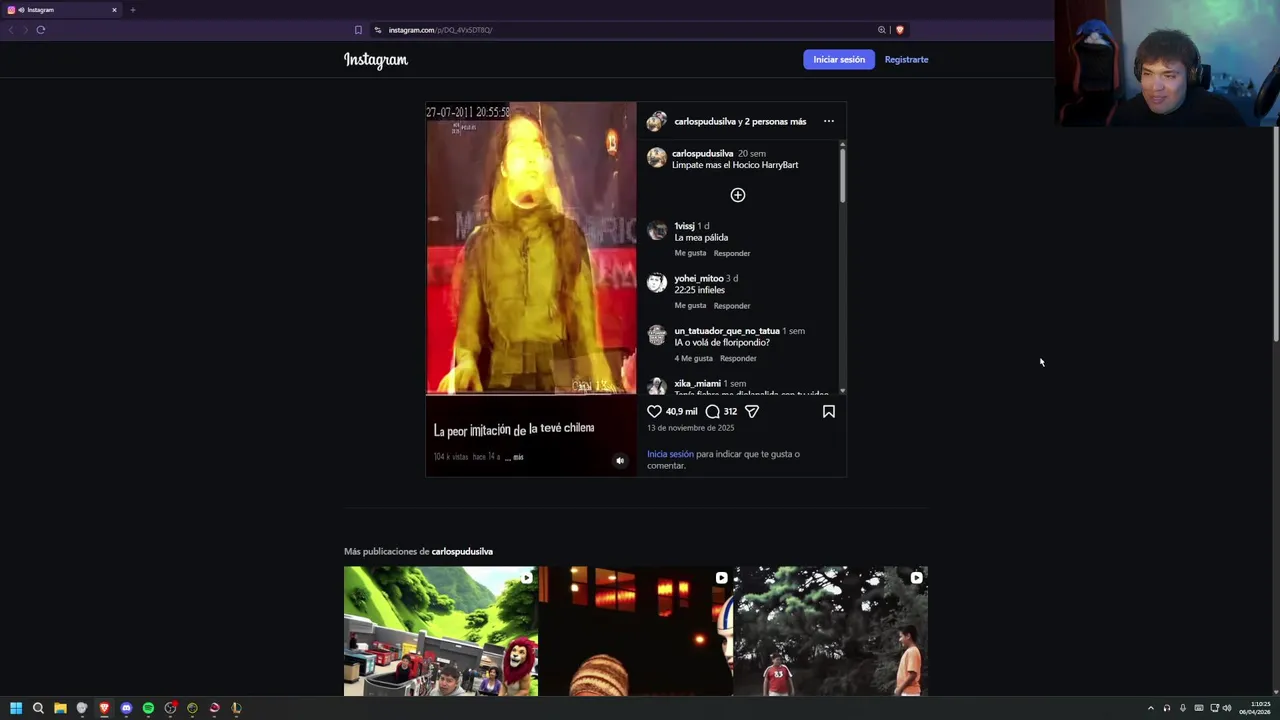
Task: Open Discord from the taskbar
Action: [126, 708]
